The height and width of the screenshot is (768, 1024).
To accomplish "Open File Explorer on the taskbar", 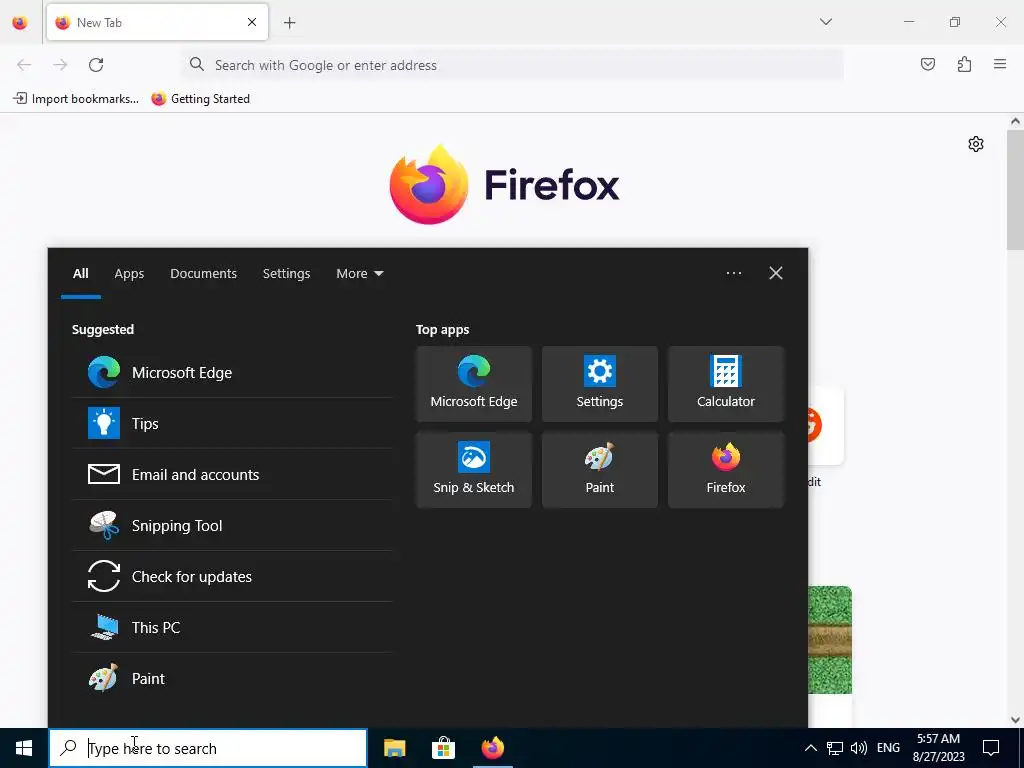I will (394, 748).
